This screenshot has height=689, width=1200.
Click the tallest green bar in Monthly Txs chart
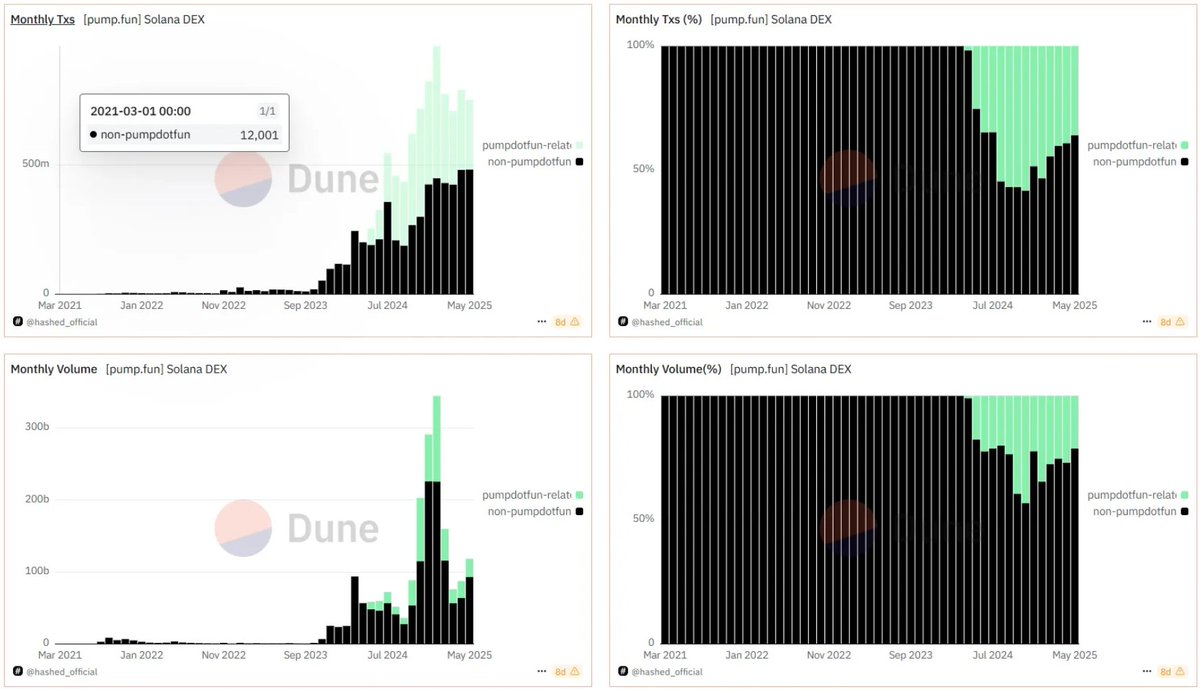pos(436,112)
